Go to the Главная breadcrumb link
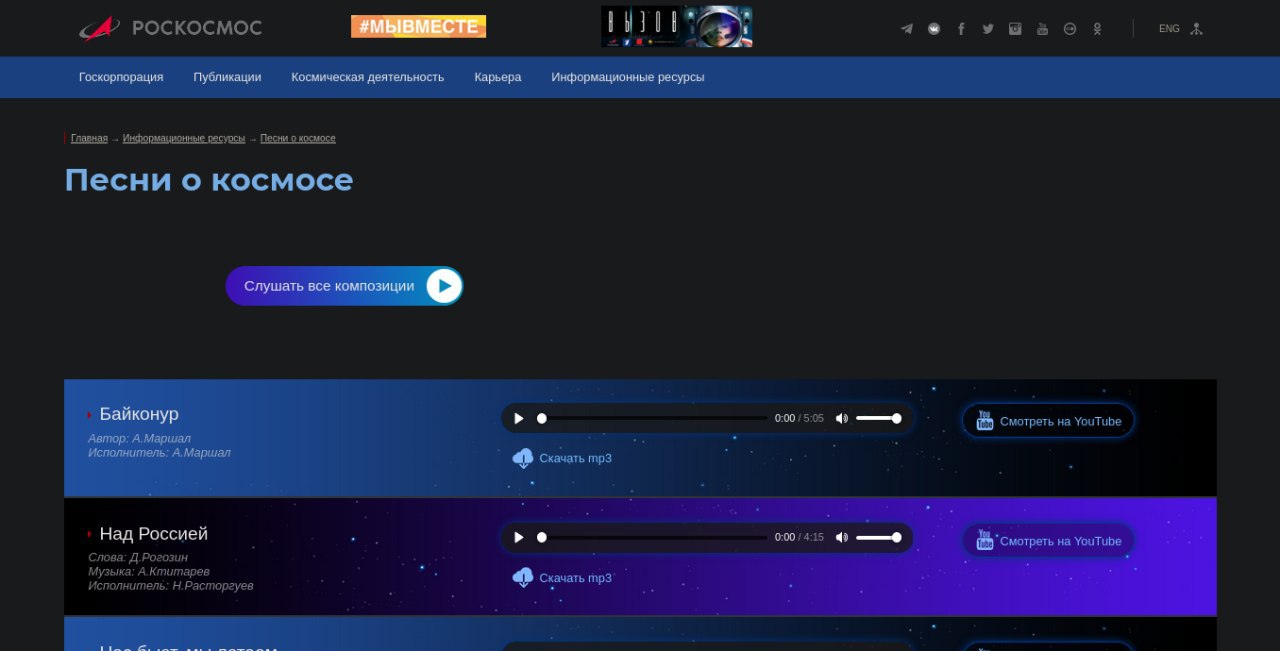Screen dimensions: 1280x651 (x=89, y=138)
